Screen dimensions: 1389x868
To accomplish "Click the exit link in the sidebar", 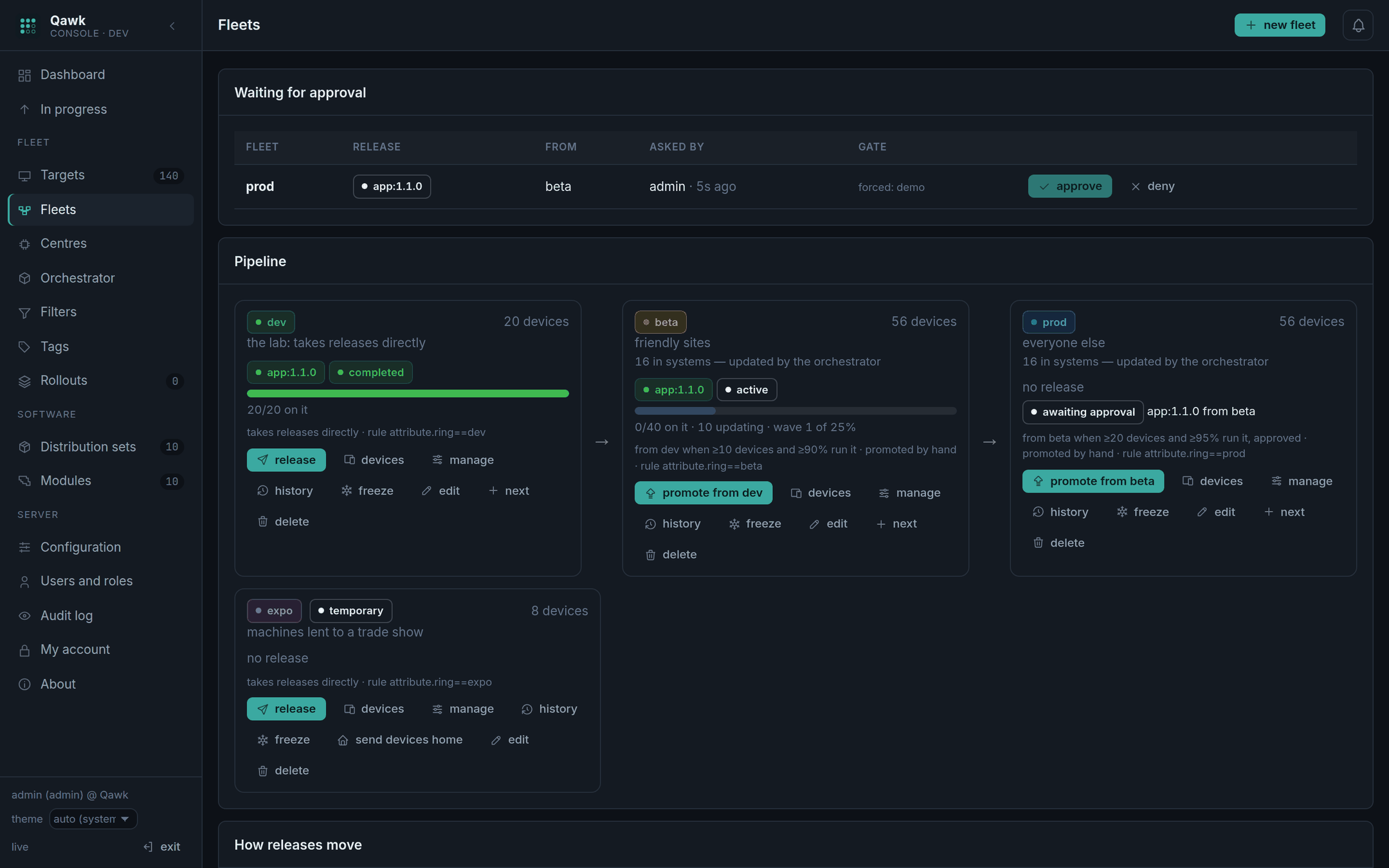I will [x=162, y=847].
